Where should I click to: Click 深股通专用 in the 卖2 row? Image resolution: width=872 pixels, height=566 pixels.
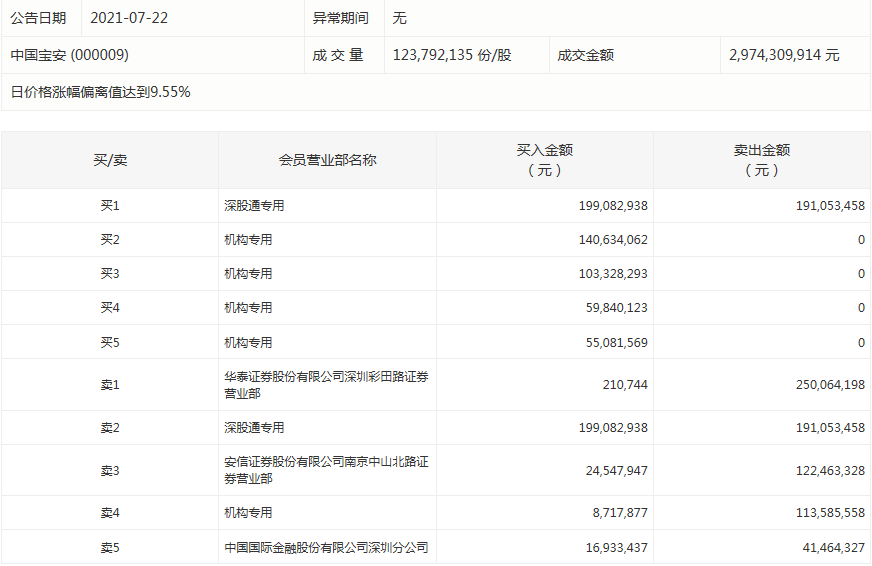point(254,428)
